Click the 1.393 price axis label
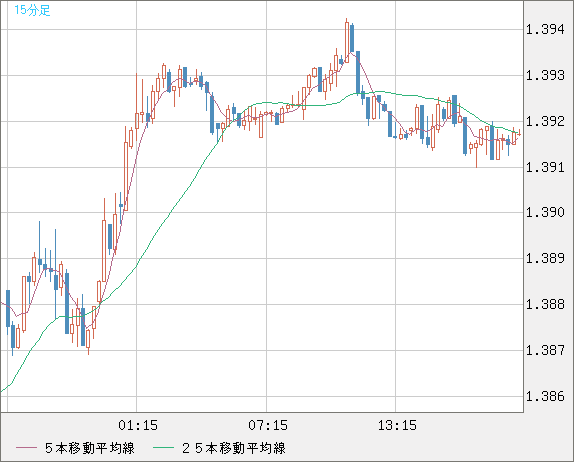This screenshot has height=462, width=574. 545,75
